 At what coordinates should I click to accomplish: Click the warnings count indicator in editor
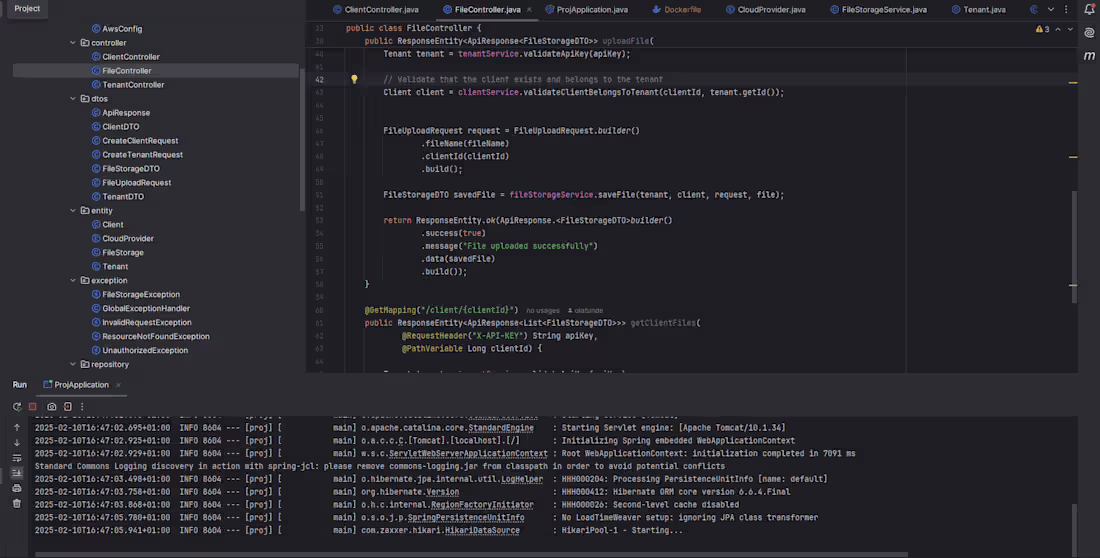coord(1042,29)
